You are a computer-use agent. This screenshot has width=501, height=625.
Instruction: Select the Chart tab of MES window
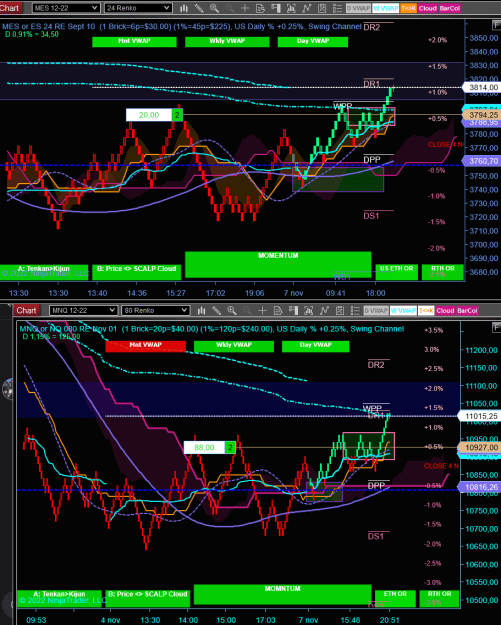10,8
